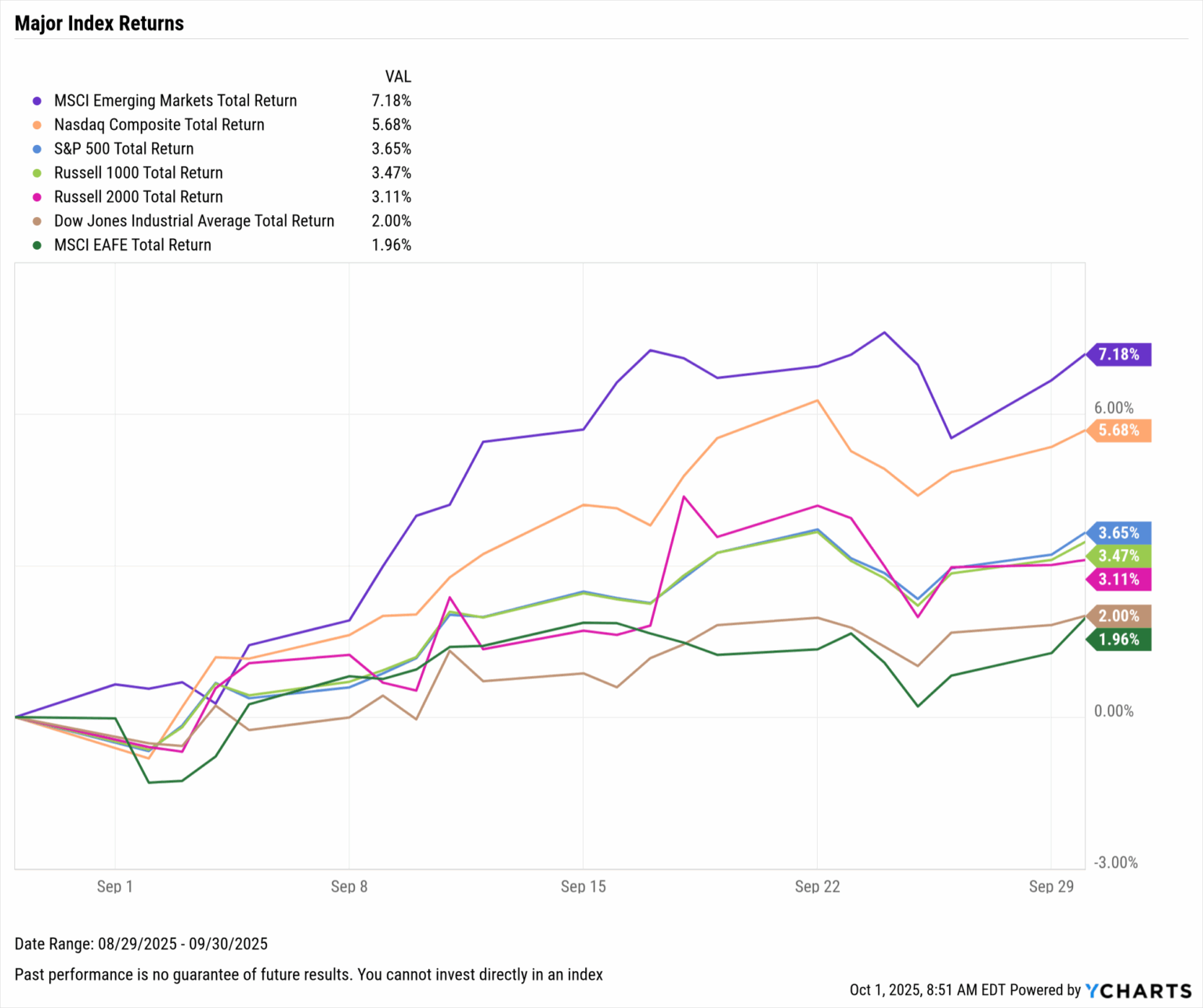
Task: Click the orange Nasdaq Composite legend dot
Action: click(37, 125)
